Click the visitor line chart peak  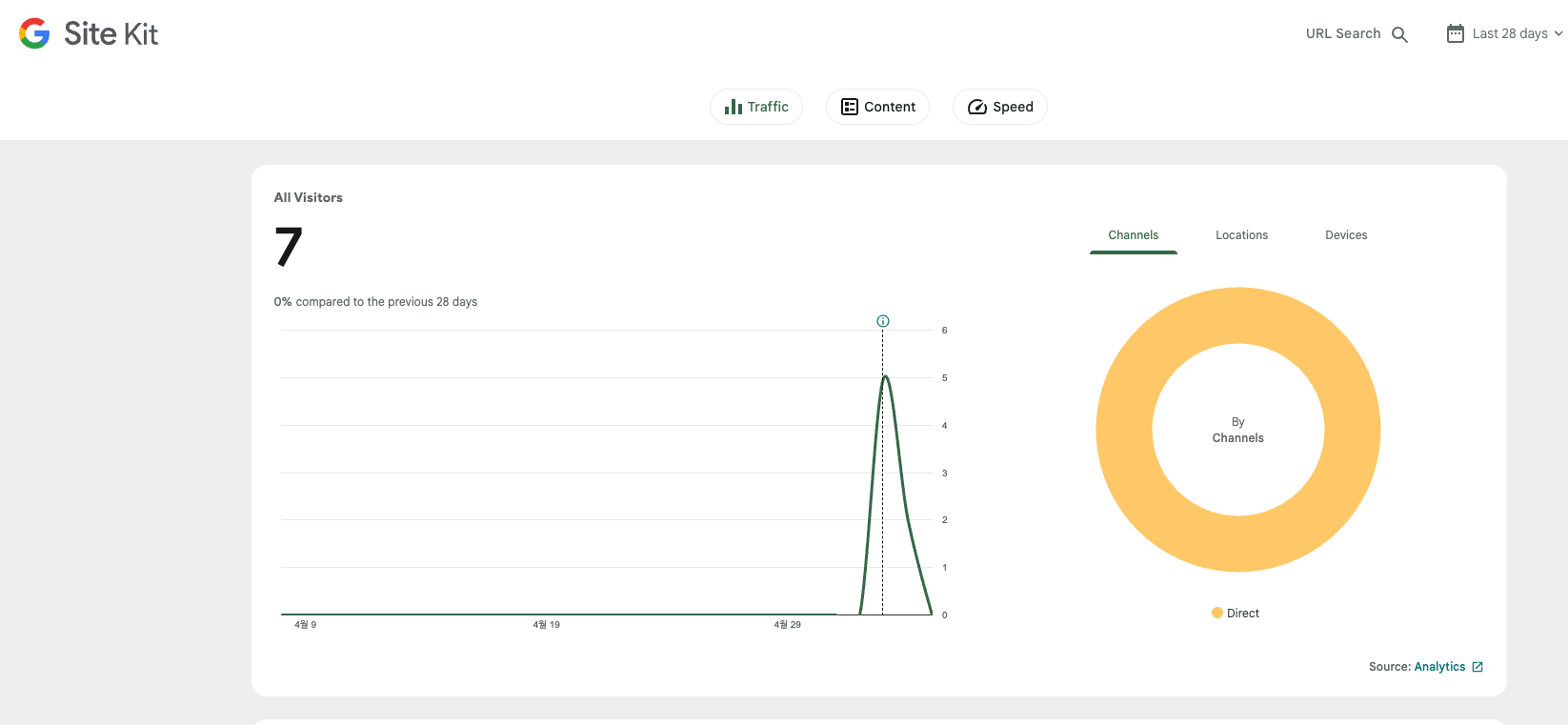886,377
